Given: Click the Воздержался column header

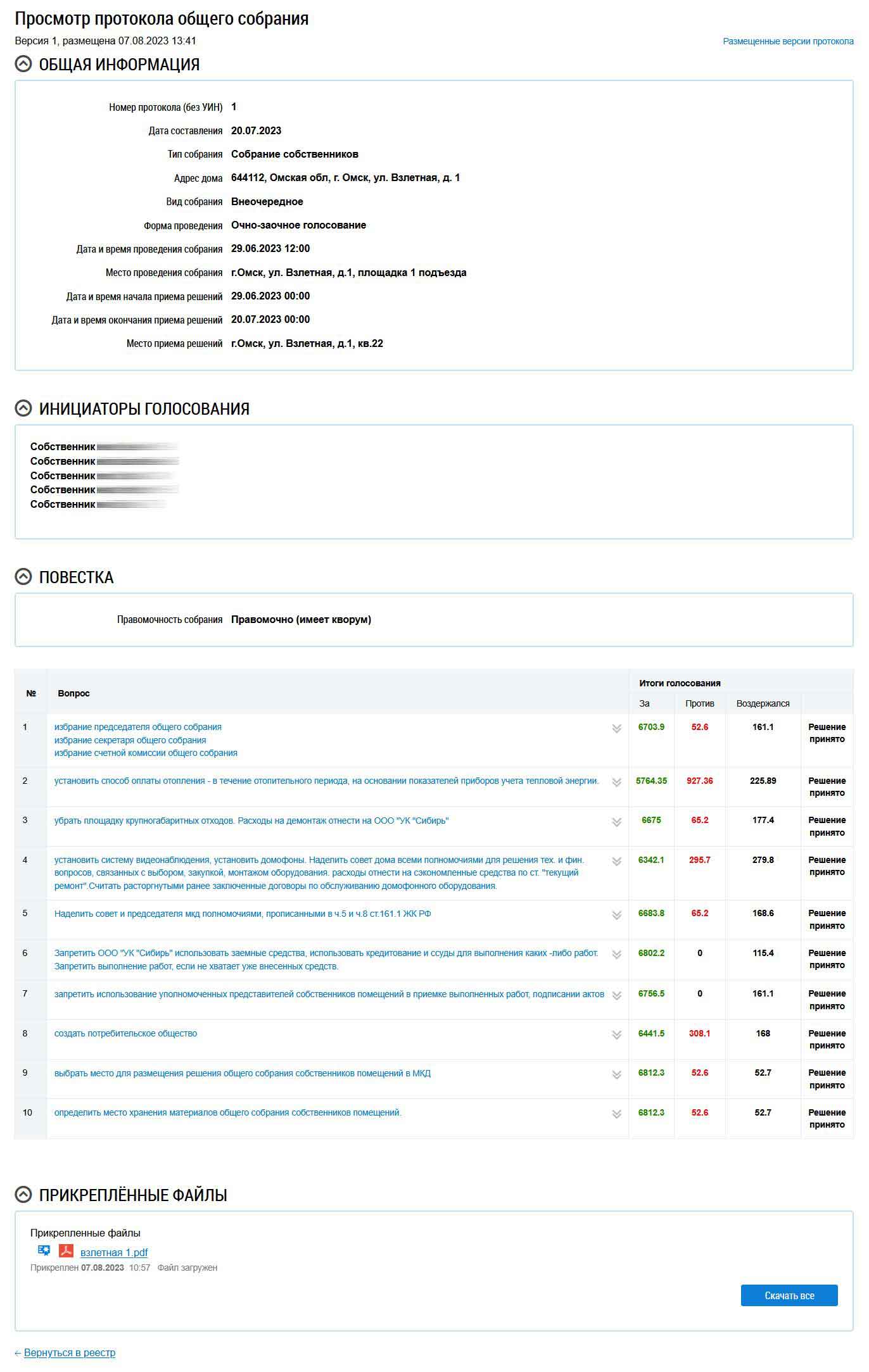Looking at the screenshot, I should coord(763,703).
